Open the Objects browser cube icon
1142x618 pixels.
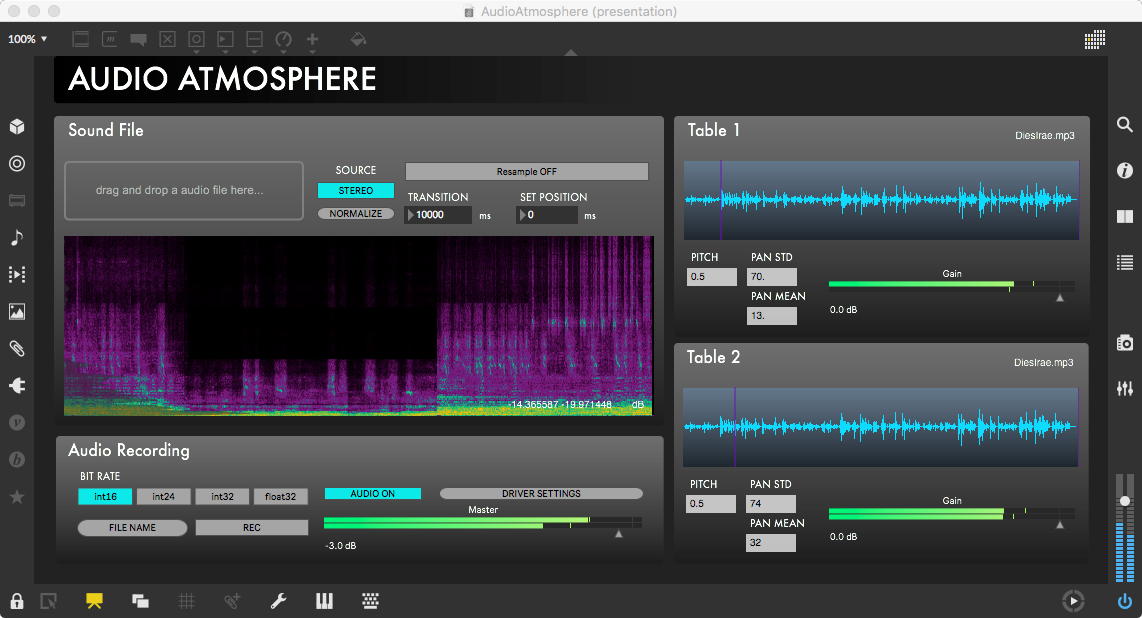tap(17, 127)
